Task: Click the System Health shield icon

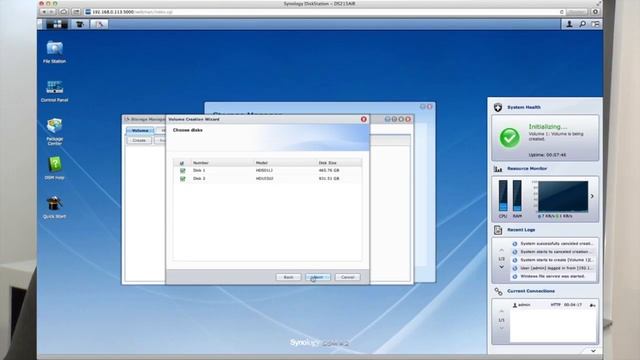Action: pos(498,107)
